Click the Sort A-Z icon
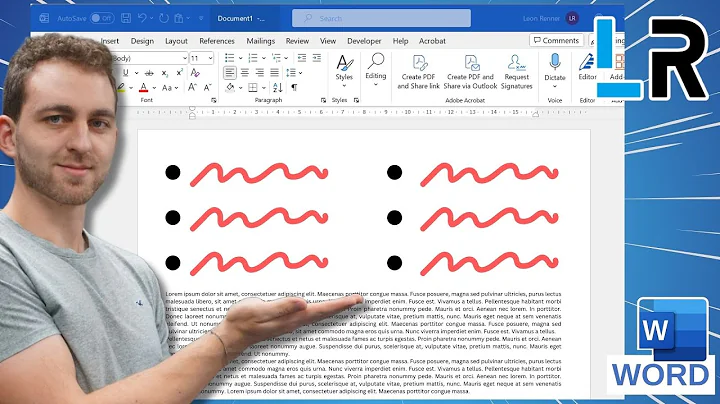The image size is (720, 404). click(278, 87)
